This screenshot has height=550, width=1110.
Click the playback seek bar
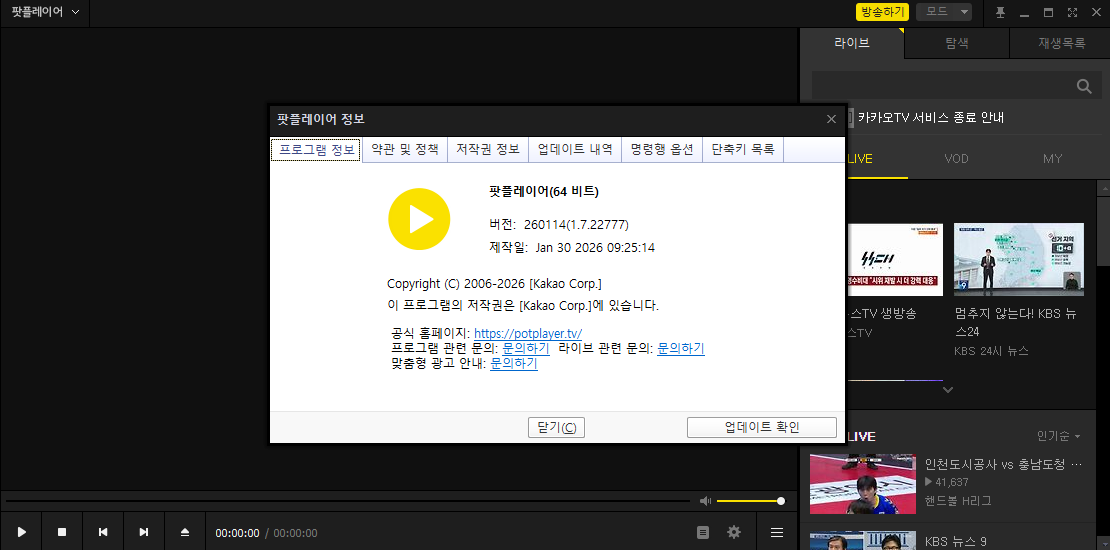point(348,501)
